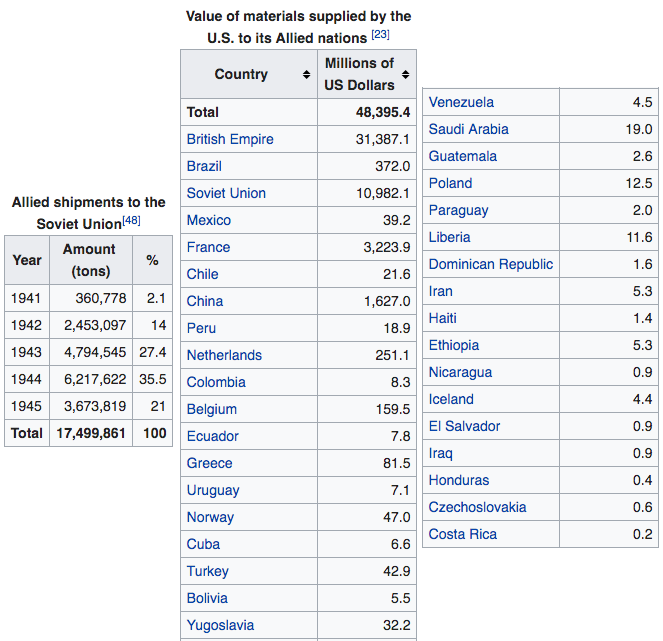Open the Iceland link
This screenshot has height=641, width=663.
click(x=451, y=400)
